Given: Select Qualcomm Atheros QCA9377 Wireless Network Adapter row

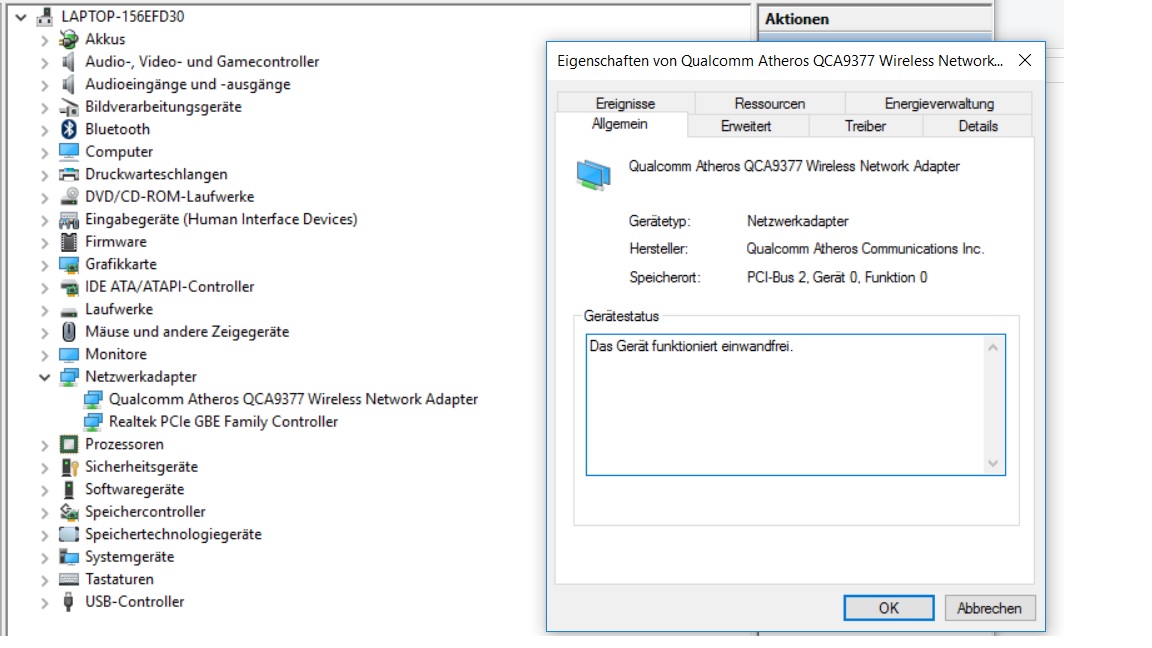Looking at the screenshot, I should 293,400.
